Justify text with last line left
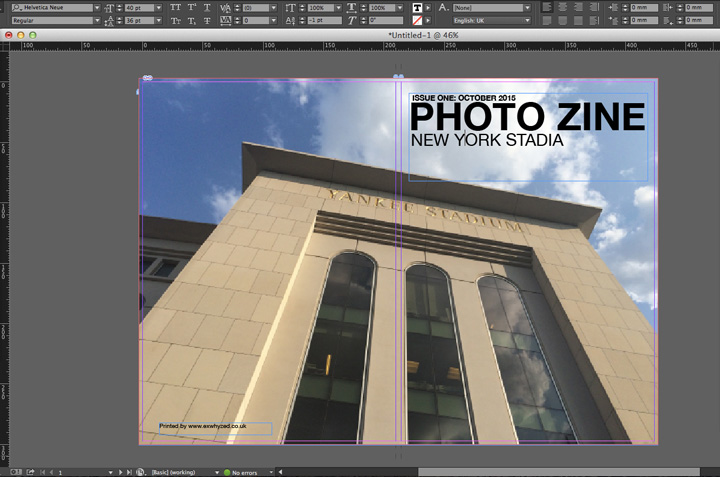The image size is (720, 477). tap(546, 21)
